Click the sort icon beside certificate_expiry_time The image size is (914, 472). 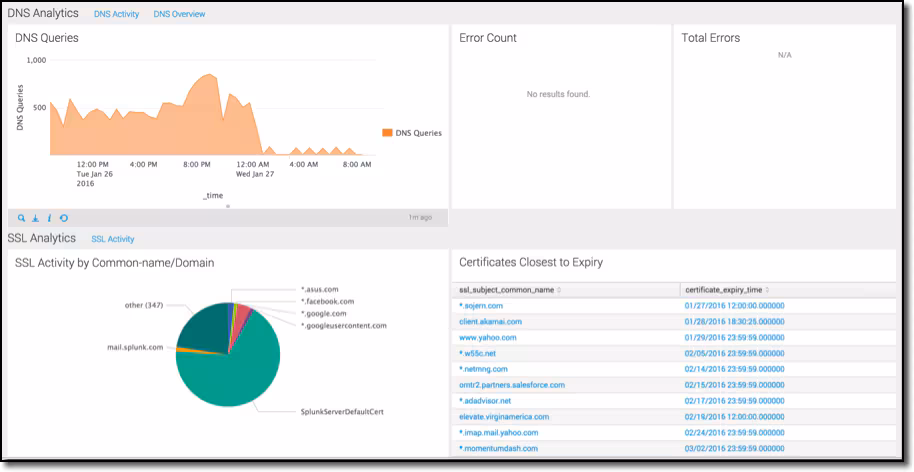pyautogui.click(x=768, y=289)
